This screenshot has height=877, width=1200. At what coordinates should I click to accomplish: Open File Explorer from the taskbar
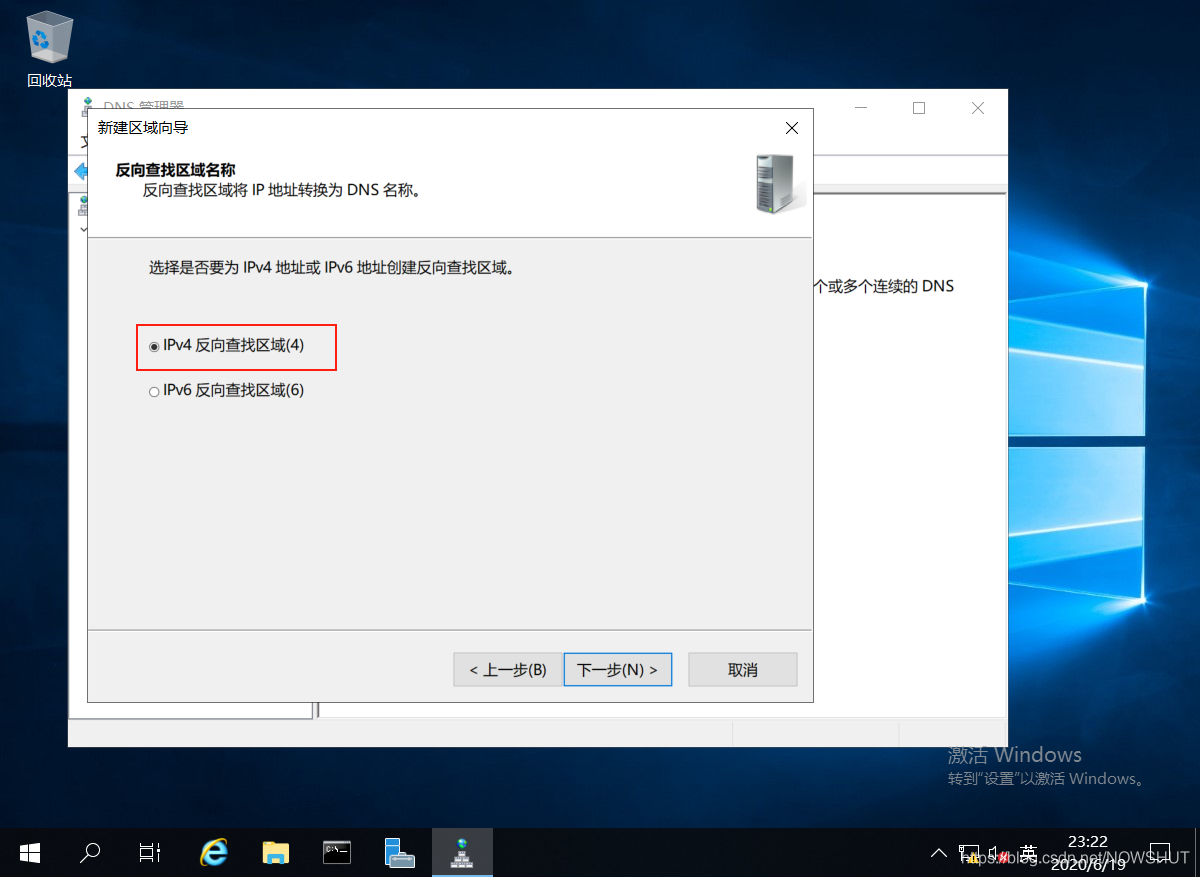(275, 852)
